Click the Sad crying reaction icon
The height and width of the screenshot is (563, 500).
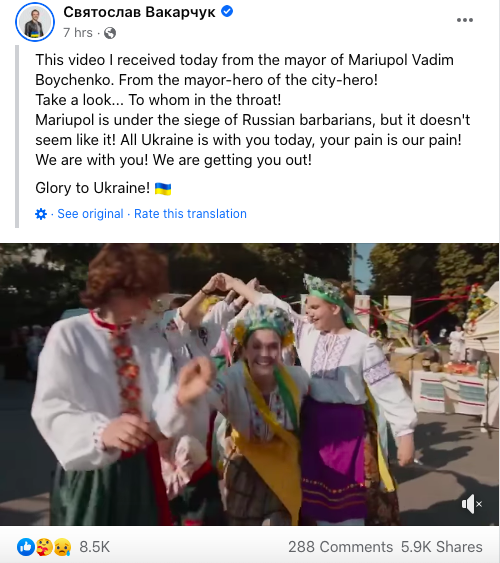point(62,547)
